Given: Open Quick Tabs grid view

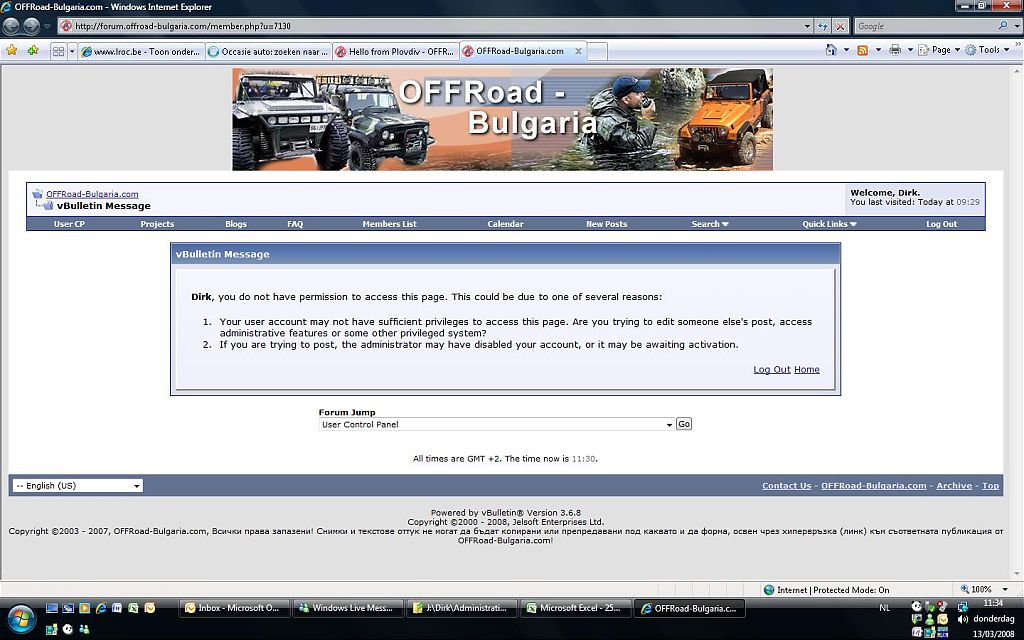Looking at the screenshot, I should (x=59, y=51).
